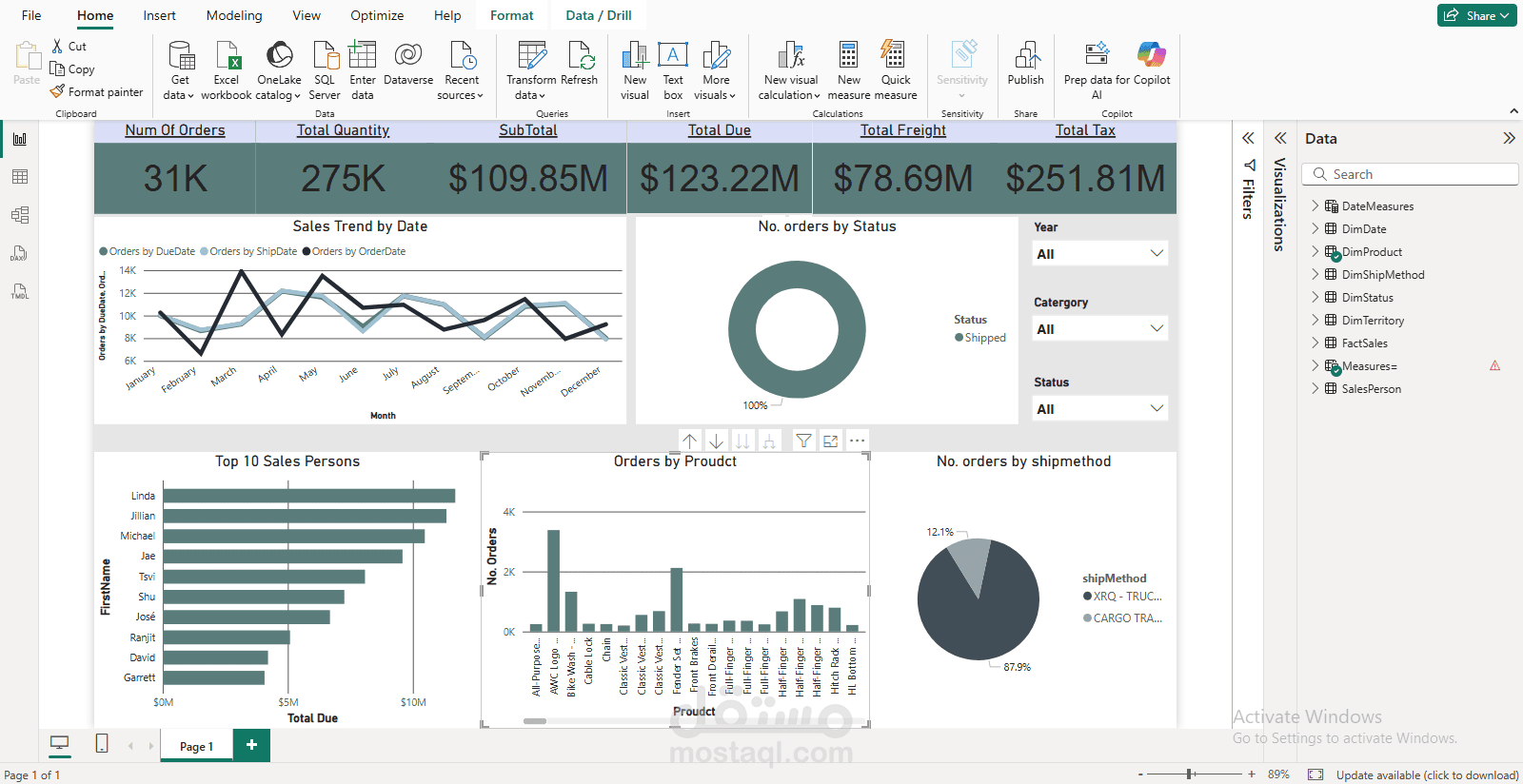The height and width of the screenshot is (784, 1523).
Task: Click the filter icon above Orders chart
Action: click(x=804, y=441)
